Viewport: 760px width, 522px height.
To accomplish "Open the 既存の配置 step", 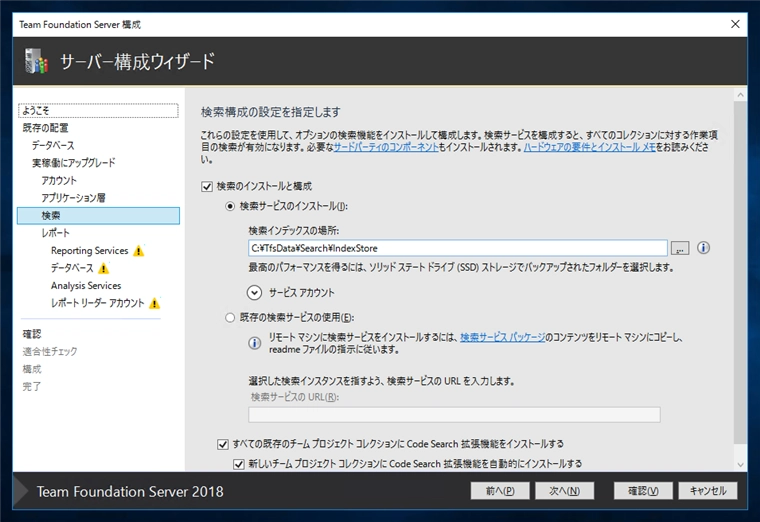I will 46,128.
